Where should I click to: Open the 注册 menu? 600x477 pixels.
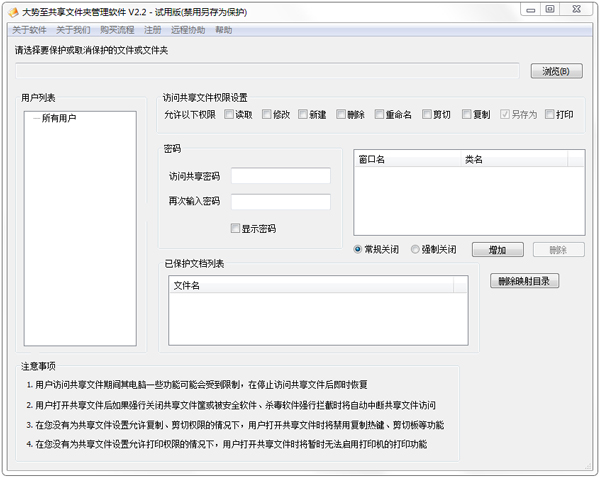[x=152, y=30]
